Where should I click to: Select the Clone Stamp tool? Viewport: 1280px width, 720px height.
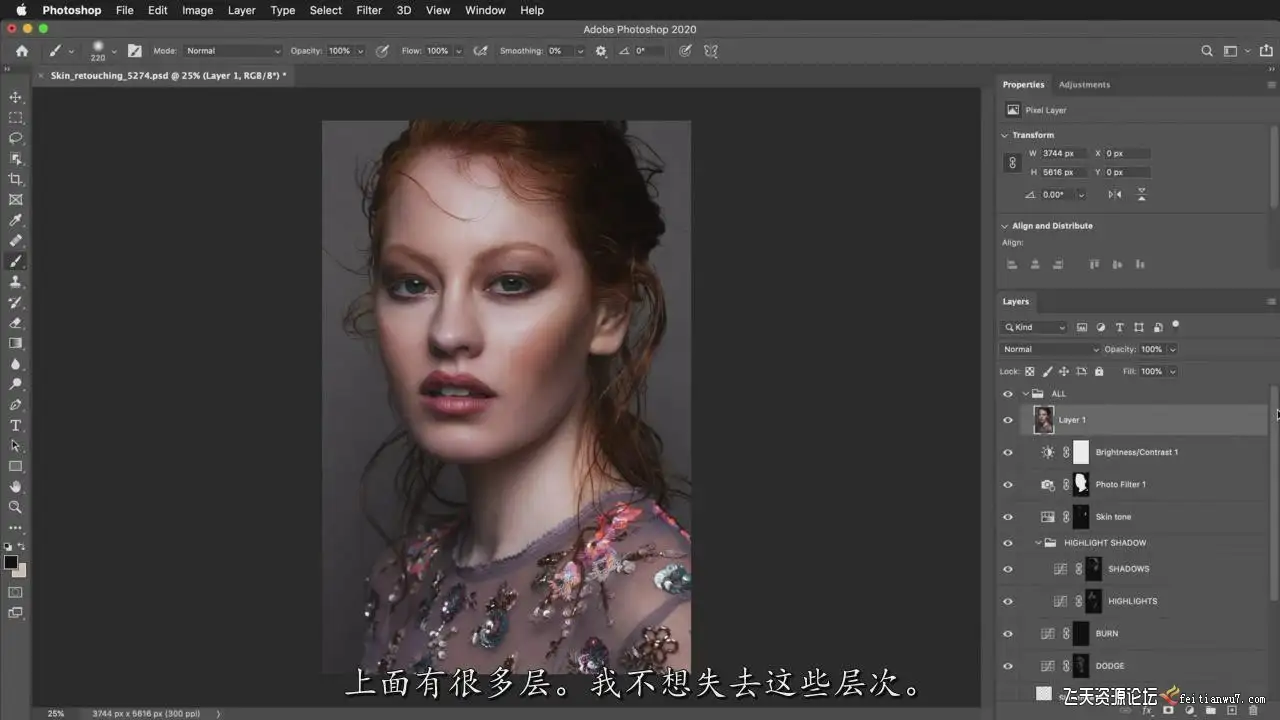click(15, 282)
